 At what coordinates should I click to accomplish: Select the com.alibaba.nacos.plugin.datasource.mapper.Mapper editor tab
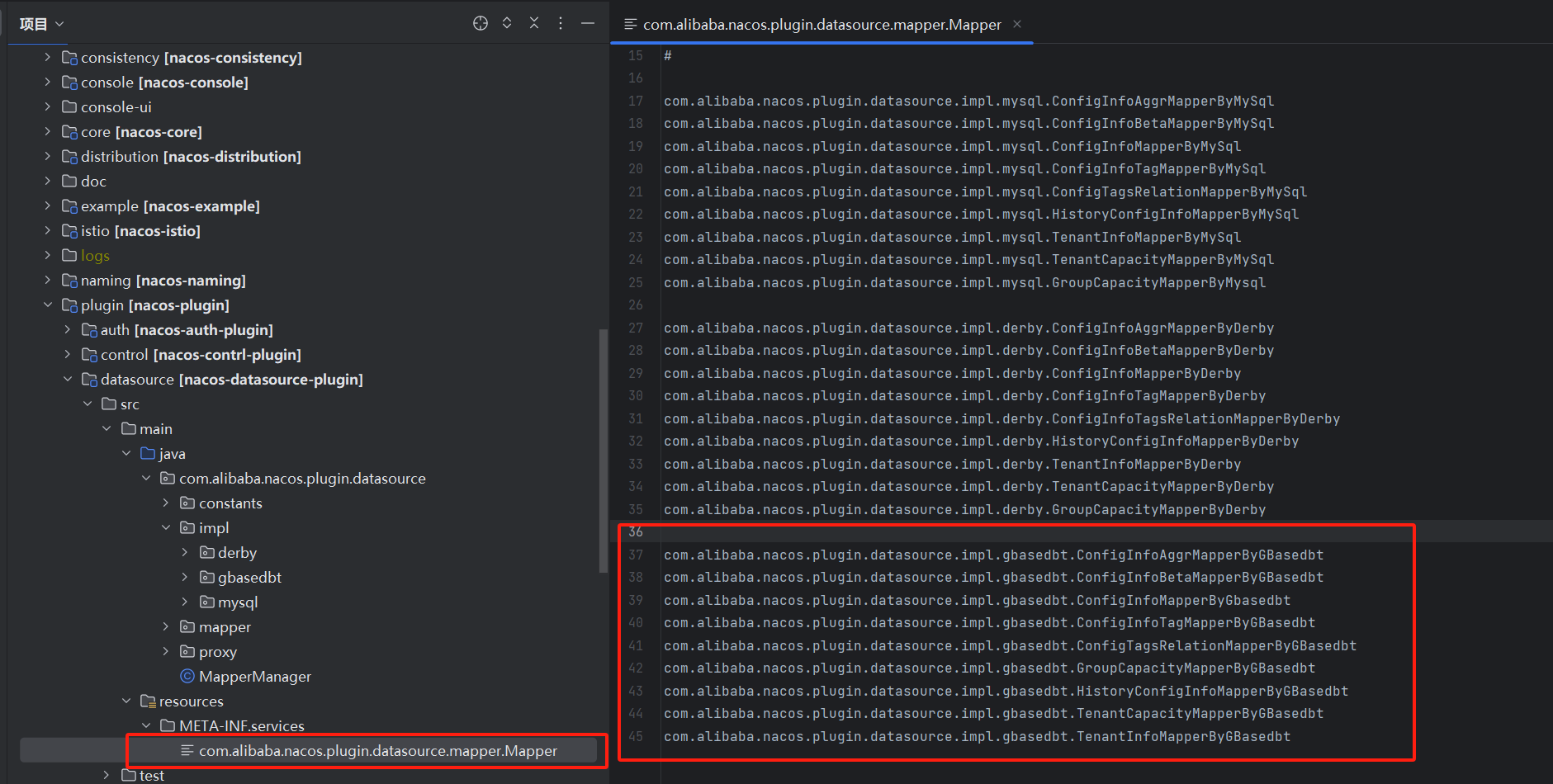tap(821, 25)
